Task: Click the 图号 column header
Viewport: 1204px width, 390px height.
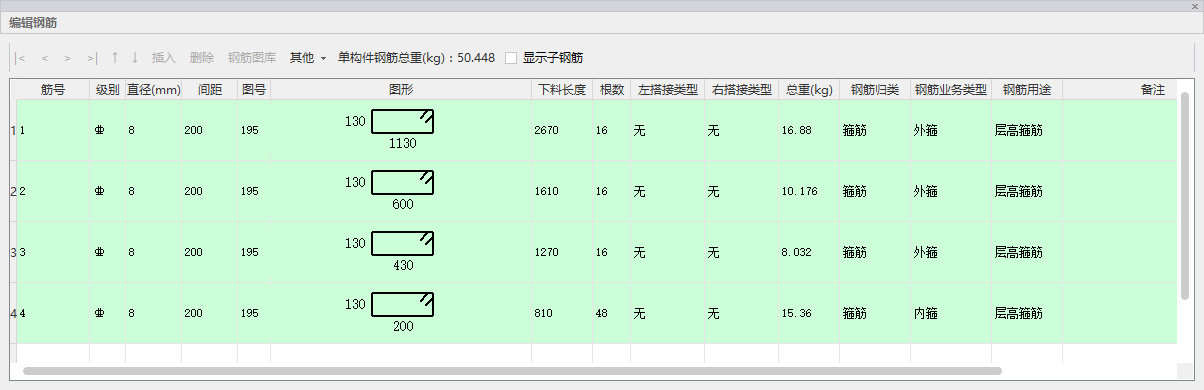Action: pyautogui.click(x=254, y=90)
